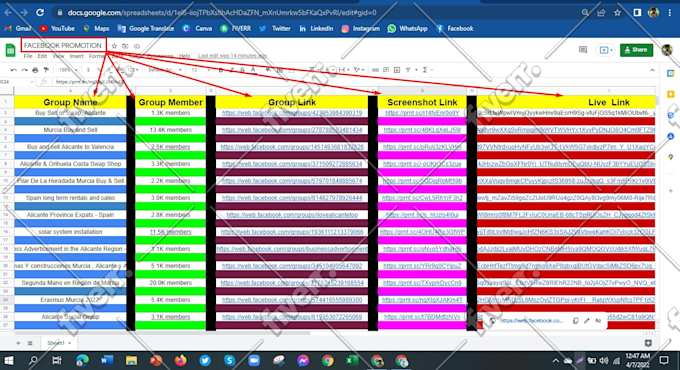Open Sheet1 tab options arrow
680x370 pixels.
[x=69, y=343]
